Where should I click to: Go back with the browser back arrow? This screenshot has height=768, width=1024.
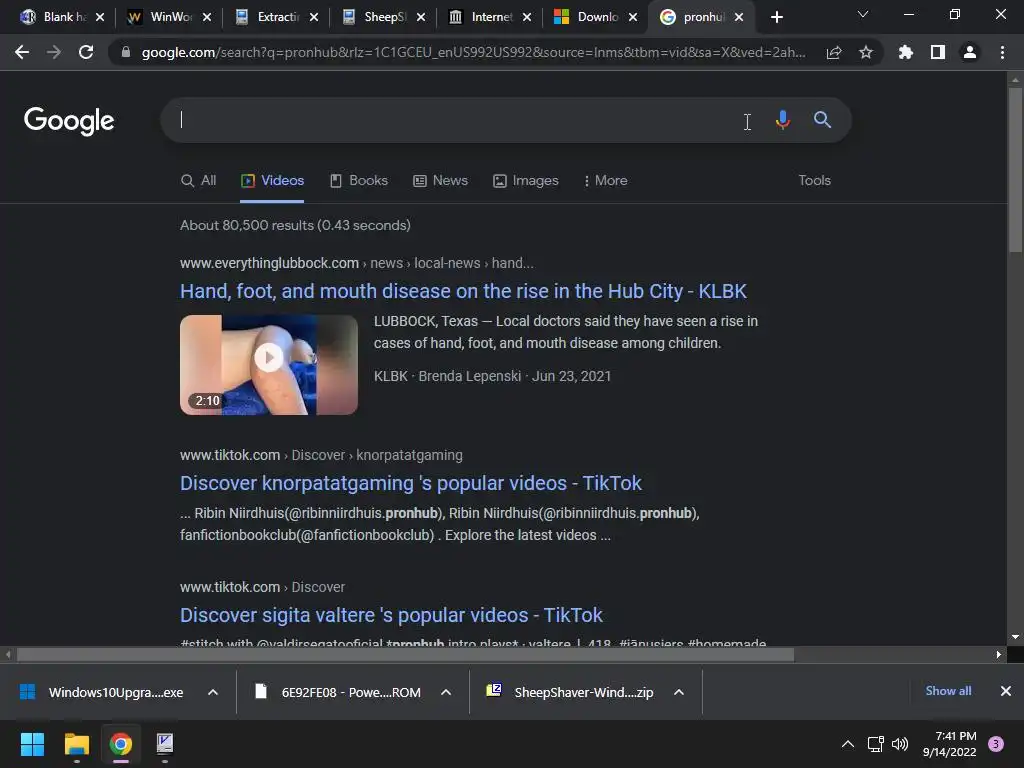point(22,52)
